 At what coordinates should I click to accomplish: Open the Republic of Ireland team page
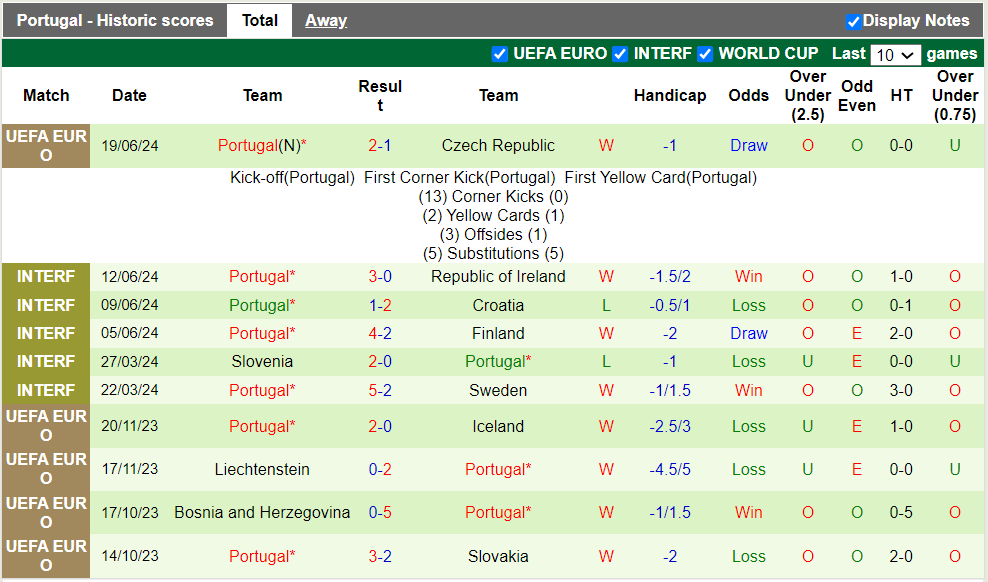[x=498, y=277]
